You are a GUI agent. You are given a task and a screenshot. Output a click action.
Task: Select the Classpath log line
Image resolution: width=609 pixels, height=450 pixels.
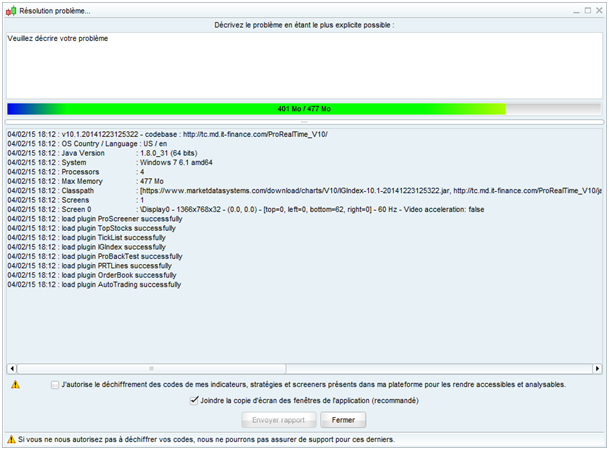coord(304,191)
